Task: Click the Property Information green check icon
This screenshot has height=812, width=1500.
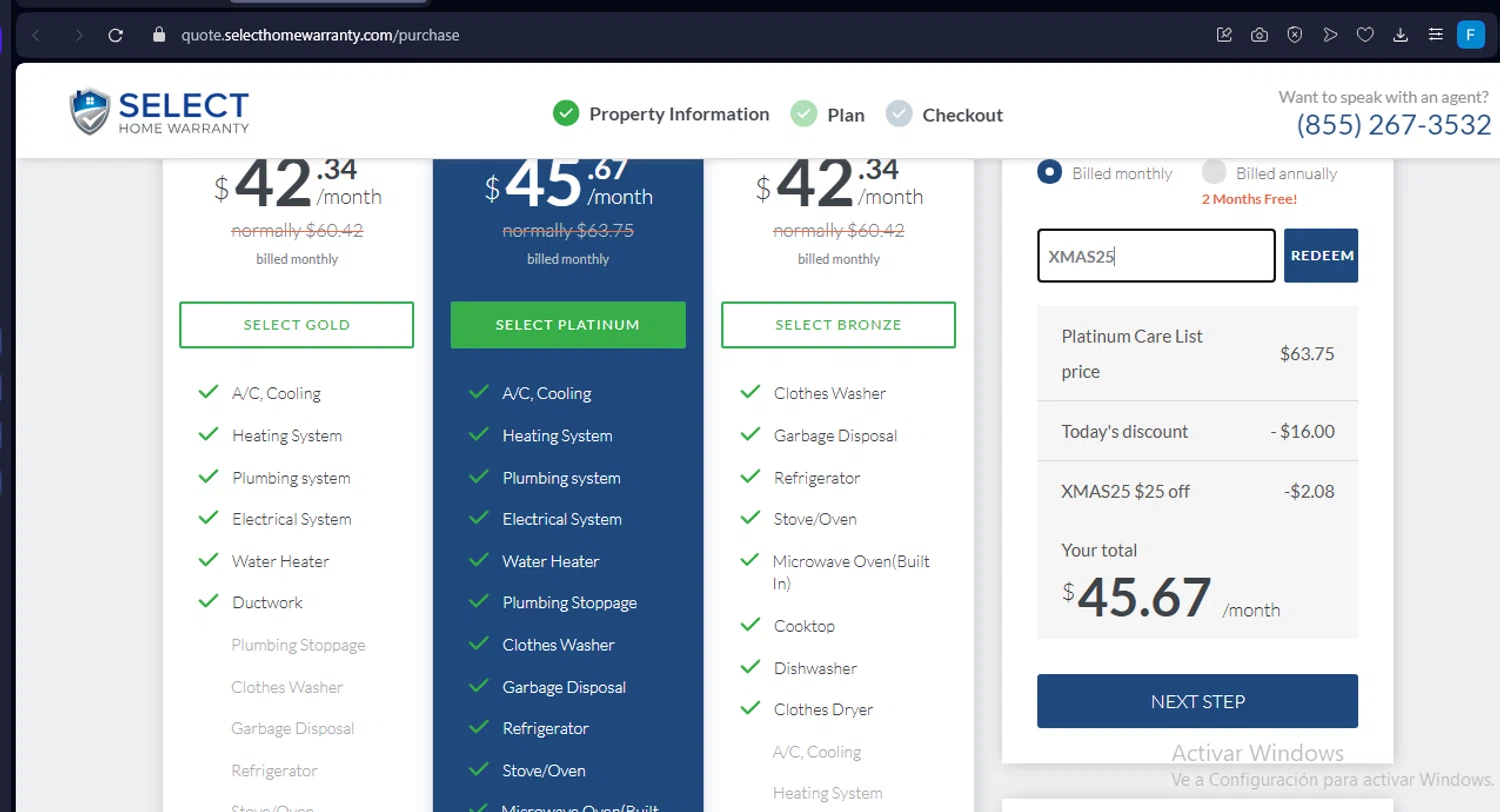Action: click(566, 114)
